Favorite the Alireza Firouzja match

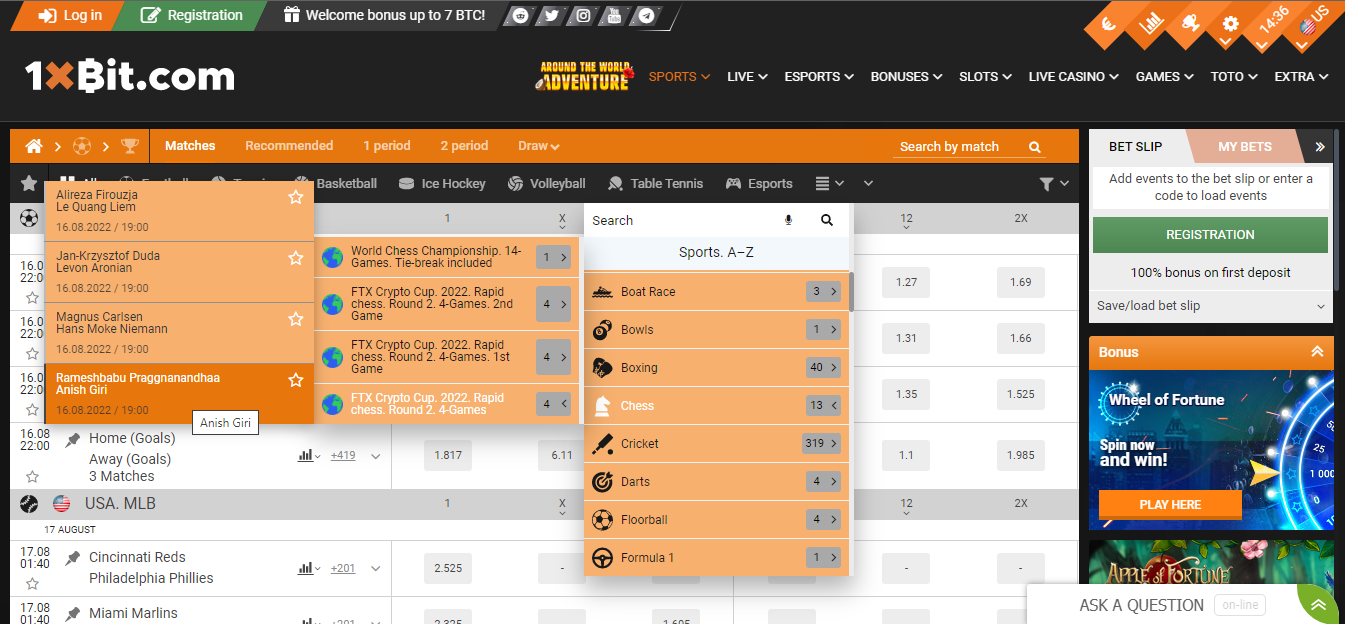(296, 198)
